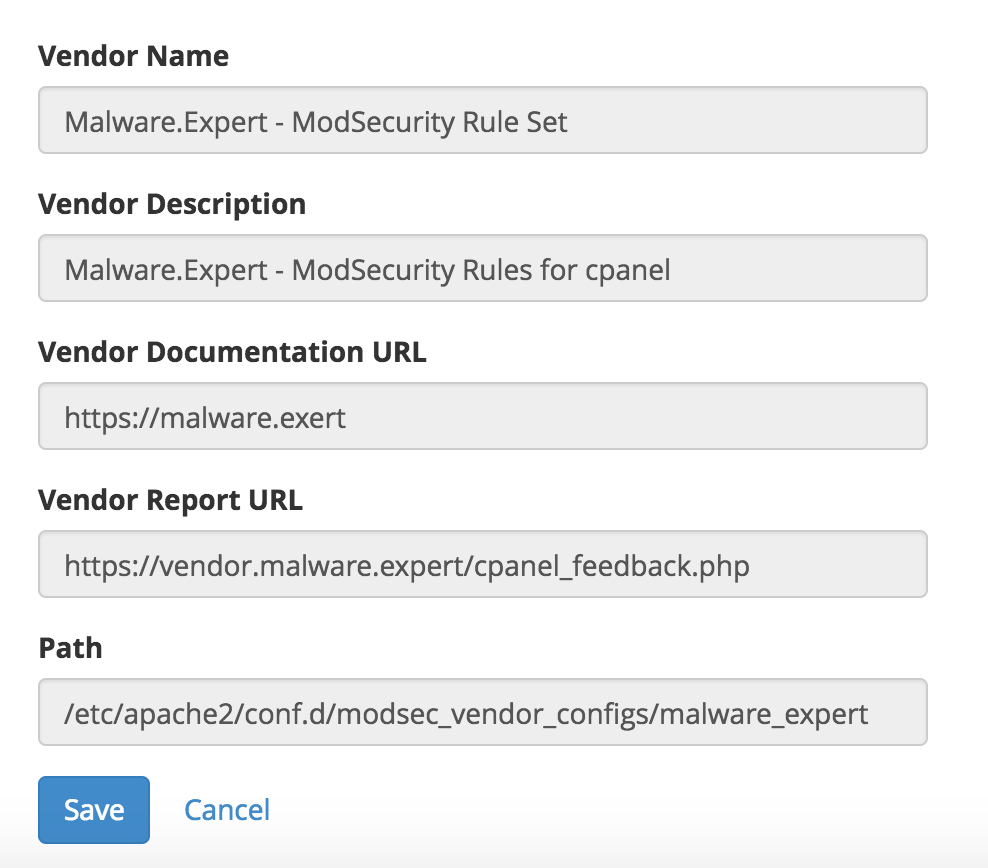Click the Vendor Report URL label
The width and height of the screenshot is (988, 868).
(x=171, y=500)
